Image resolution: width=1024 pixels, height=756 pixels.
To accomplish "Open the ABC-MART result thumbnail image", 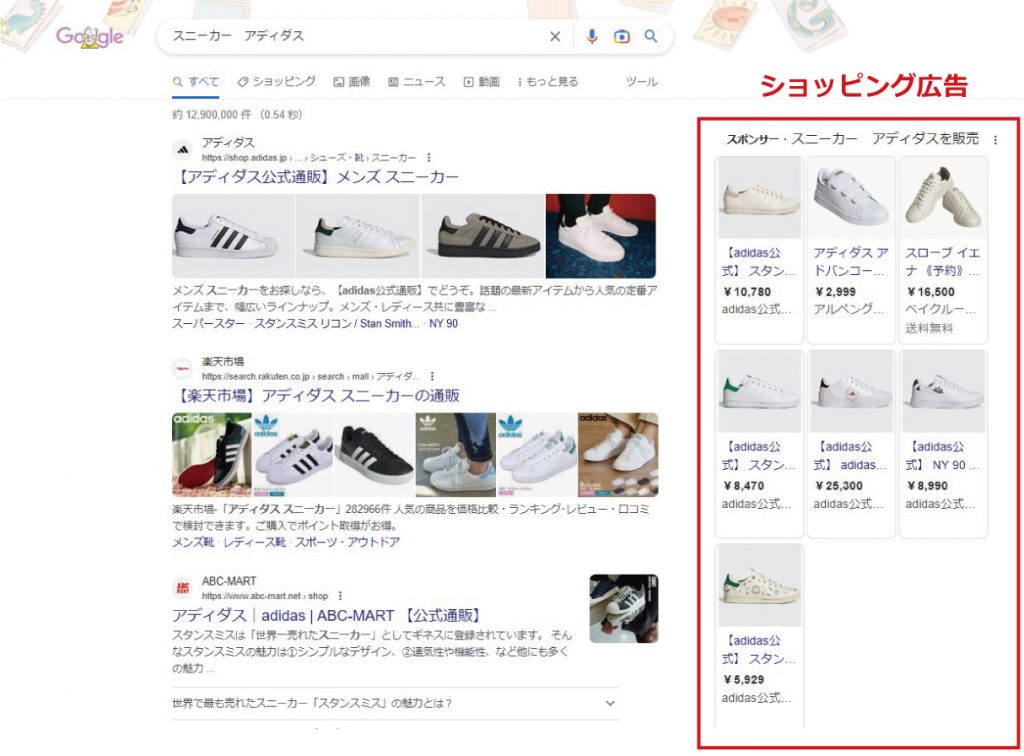I will coord(624,608).
